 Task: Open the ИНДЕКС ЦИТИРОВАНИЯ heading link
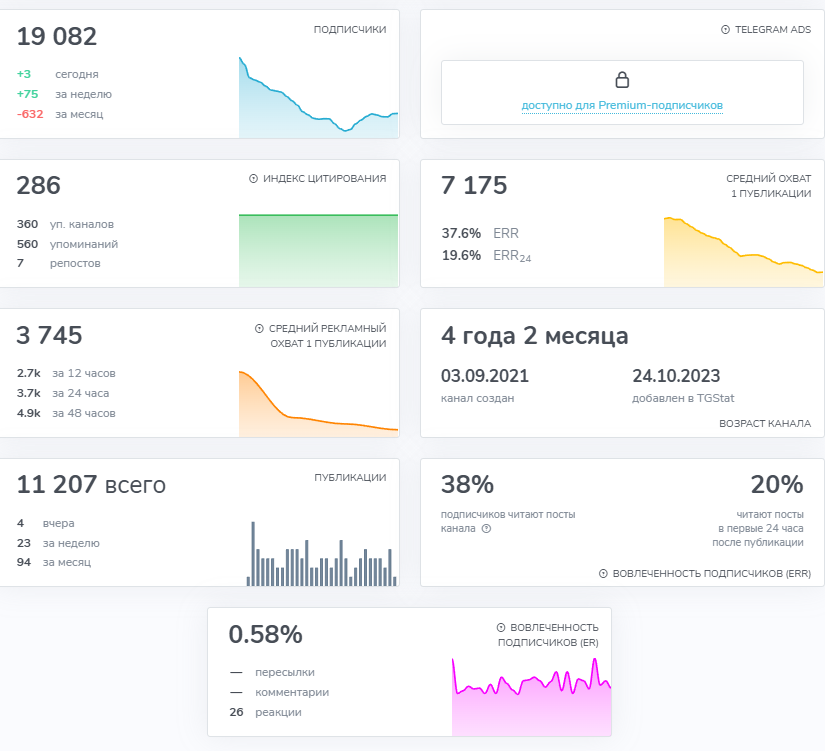point(324,179)
